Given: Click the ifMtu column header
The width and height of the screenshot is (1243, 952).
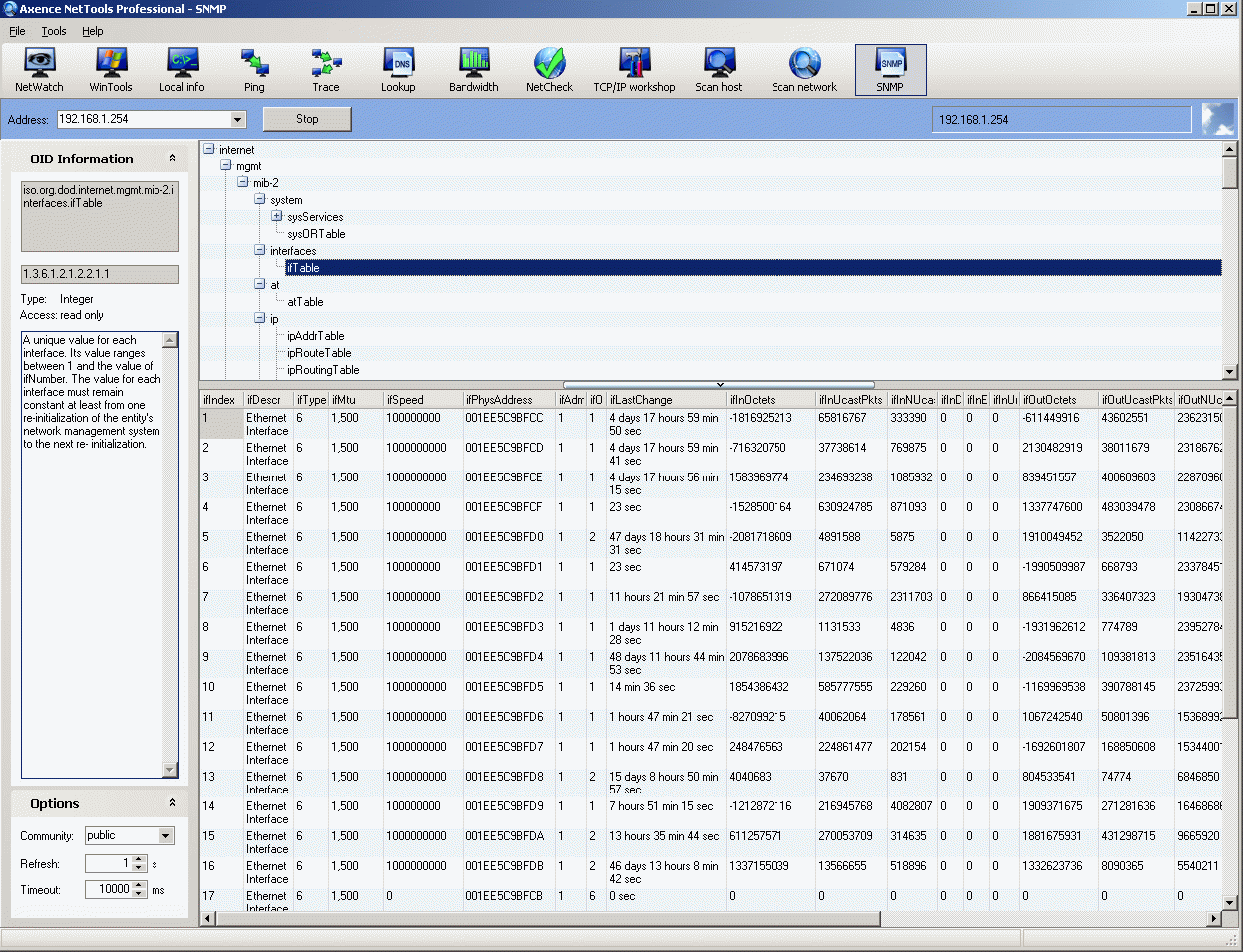Looking at the screenshot, I should [x=356, y=400].
